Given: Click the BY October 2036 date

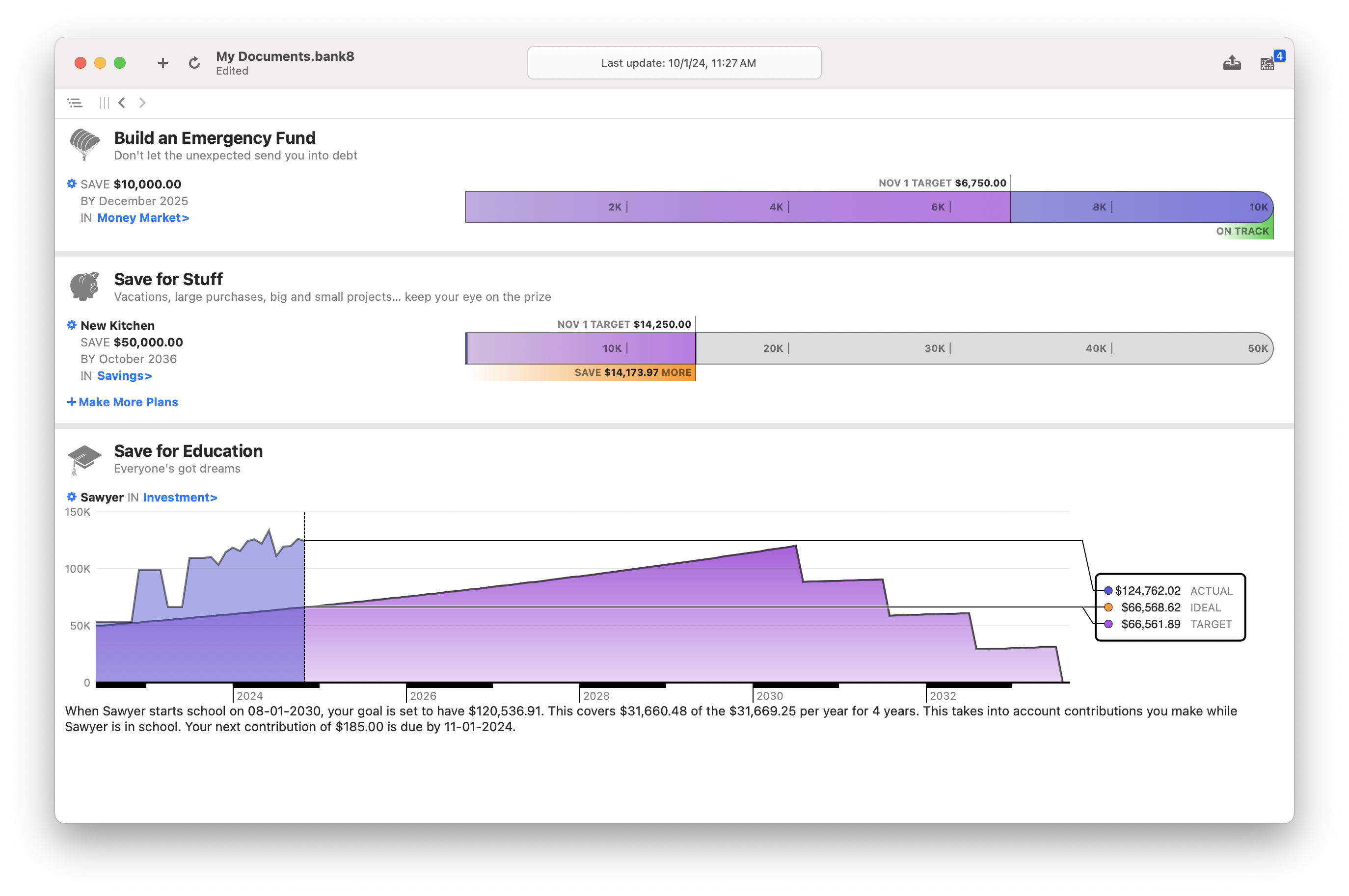Looking at the screenshot, I should 129,359.
